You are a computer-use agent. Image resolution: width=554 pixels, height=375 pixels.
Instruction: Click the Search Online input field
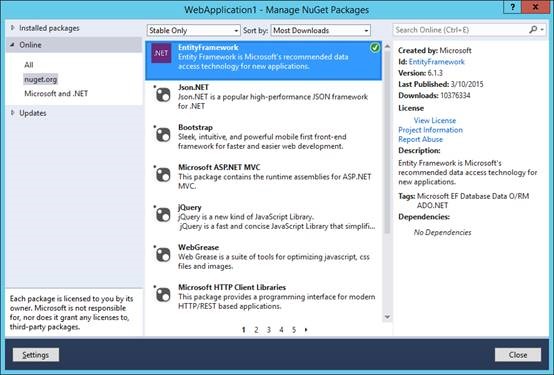[x=461, y=30]
